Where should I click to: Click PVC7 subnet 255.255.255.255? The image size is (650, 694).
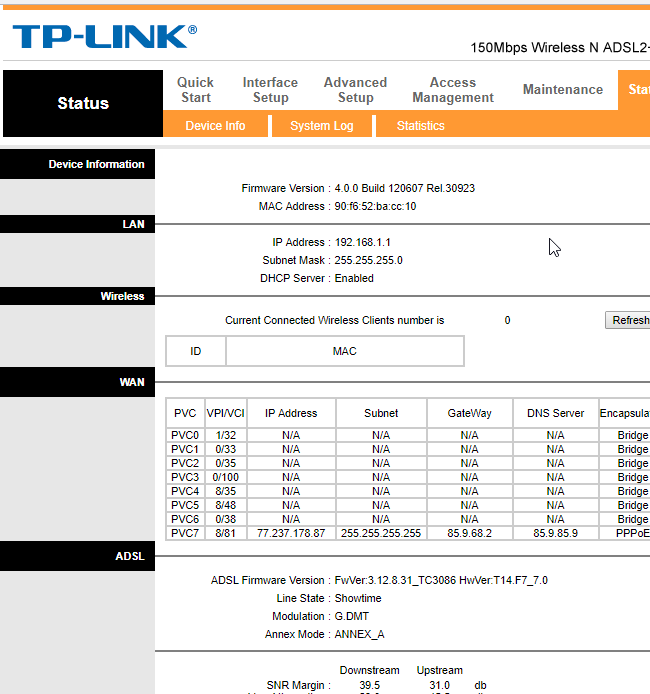coord(381,533)
